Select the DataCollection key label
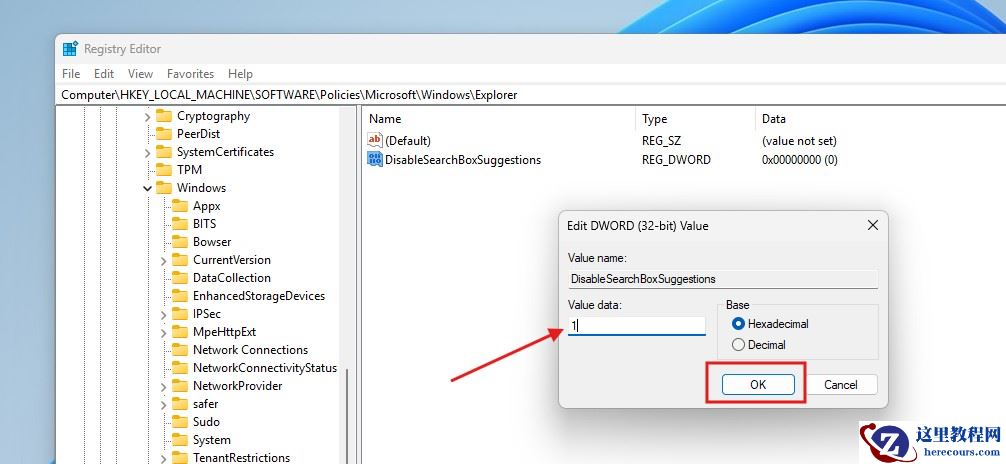The width and height of the screenshot is (1006, 464). [232, 278]
